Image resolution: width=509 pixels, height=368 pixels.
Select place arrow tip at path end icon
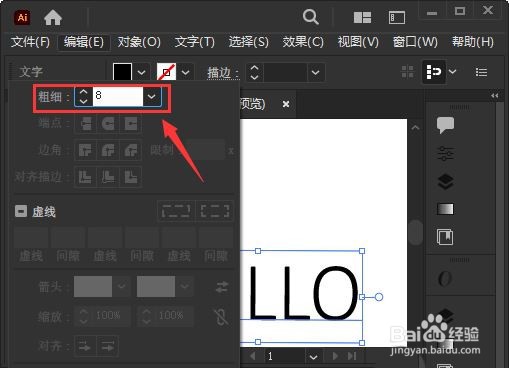[x=107, y=346]
